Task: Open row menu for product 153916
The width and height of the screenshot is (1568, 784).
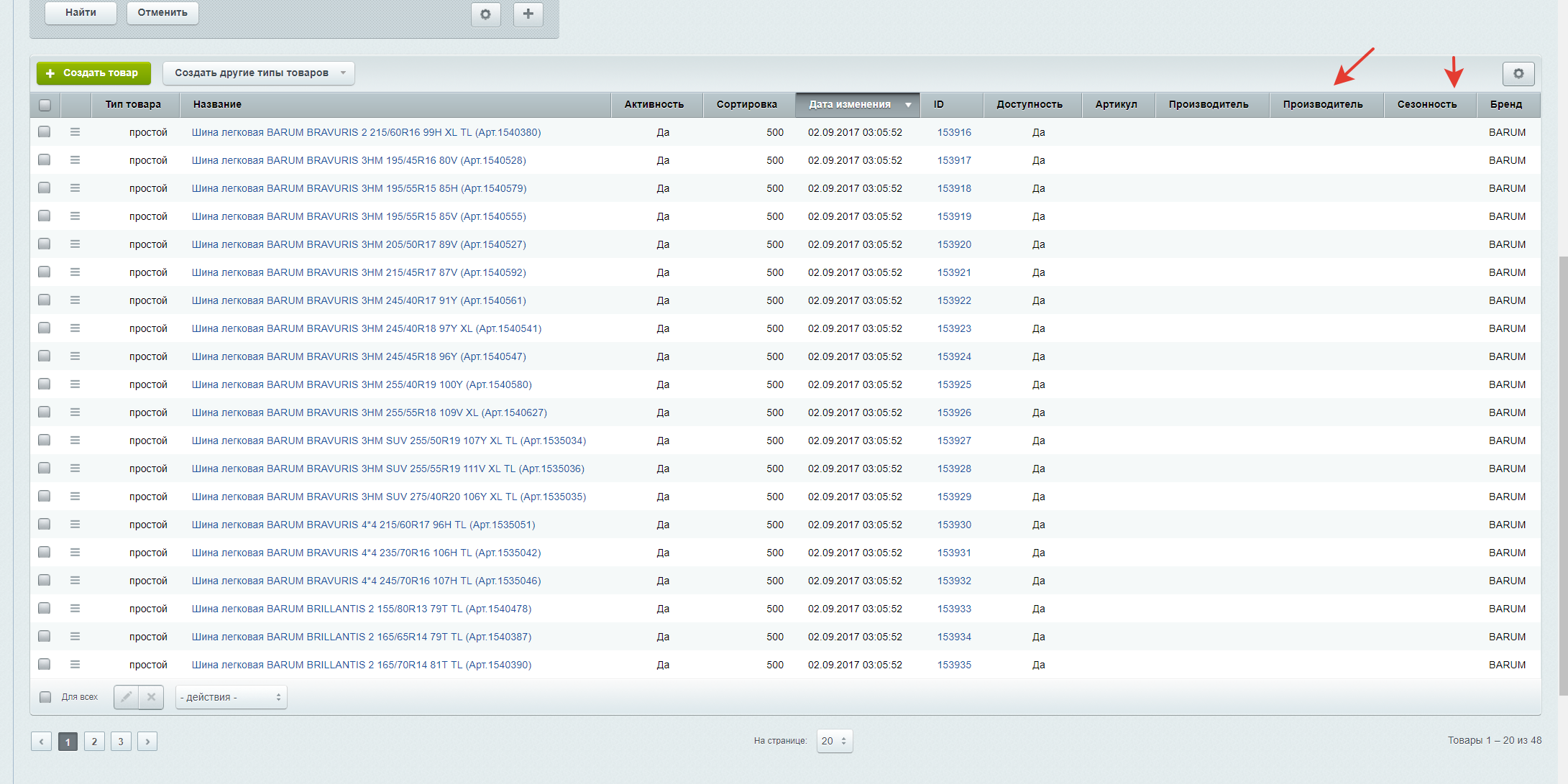Action: point(75,132)
